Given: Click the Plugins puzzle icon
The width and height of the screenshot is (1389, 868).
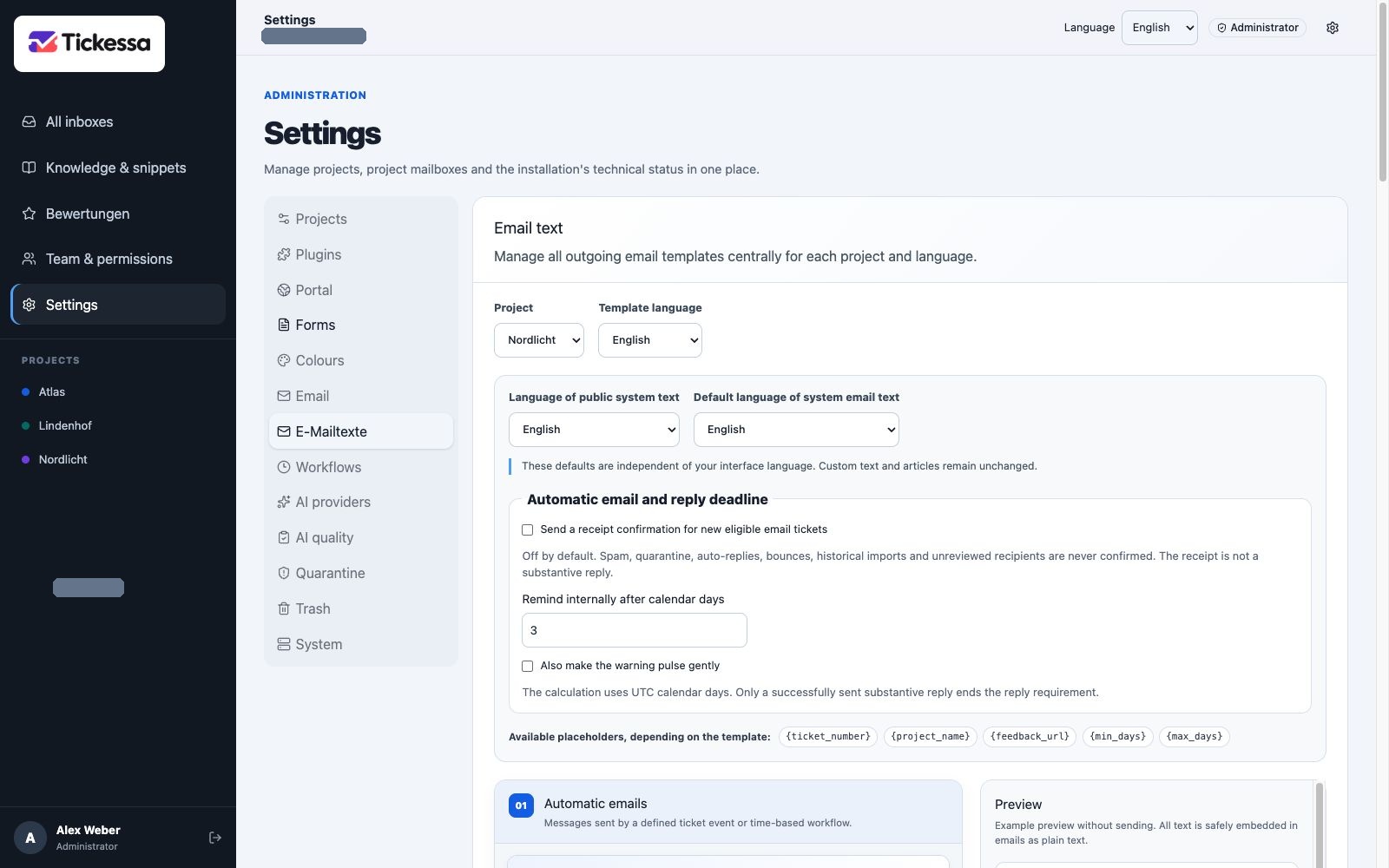Looking at the screenshot, I should pos(284,254).
